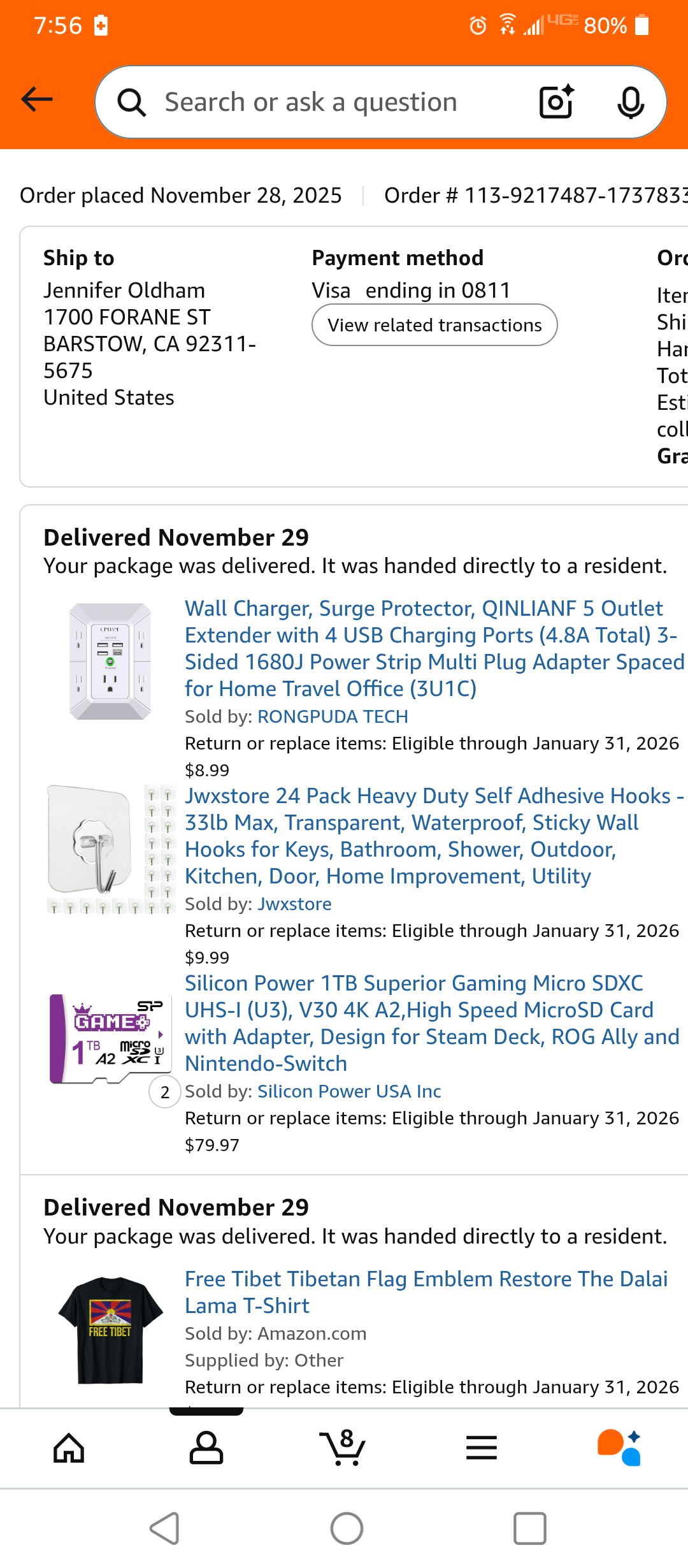Viewport: 688px width, 1568px height.
Task: Tap the back arrow icon
Action: tap(37, 100)
